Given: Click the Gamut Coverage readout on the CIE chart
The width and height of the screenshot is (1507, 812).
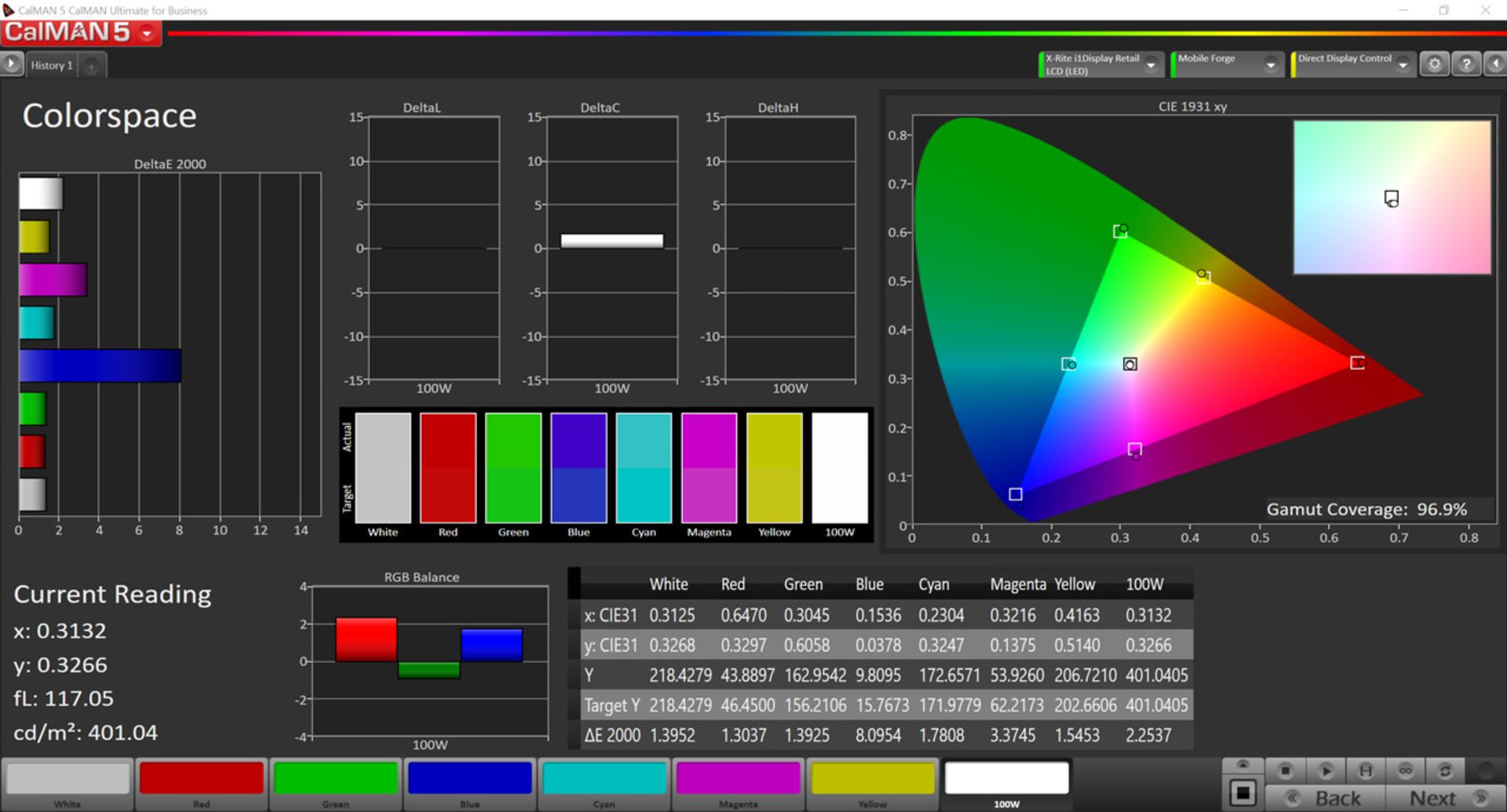Looking at the screenshot, I should (x=1367, y=509).
